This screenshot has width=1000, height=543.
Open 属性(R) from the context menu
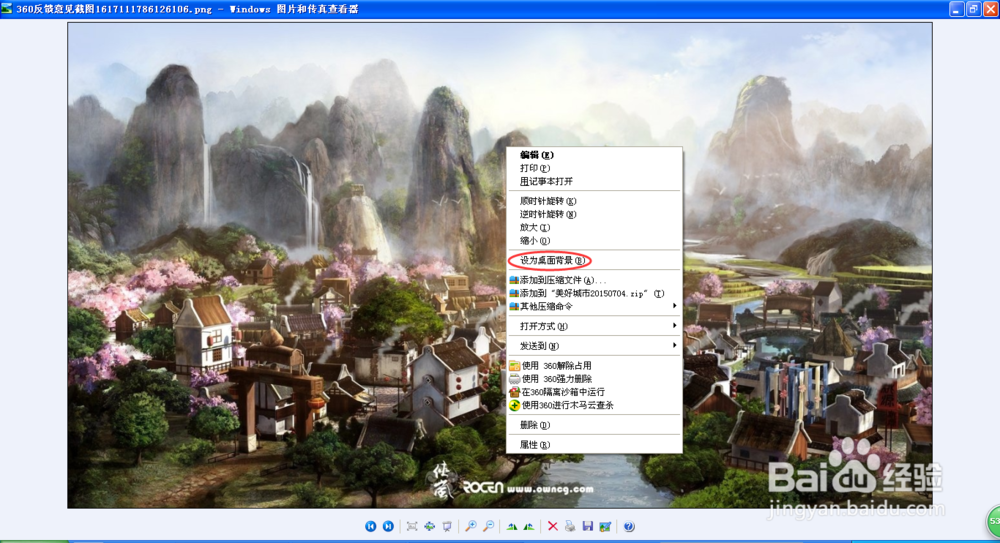(x=594, y=445)
